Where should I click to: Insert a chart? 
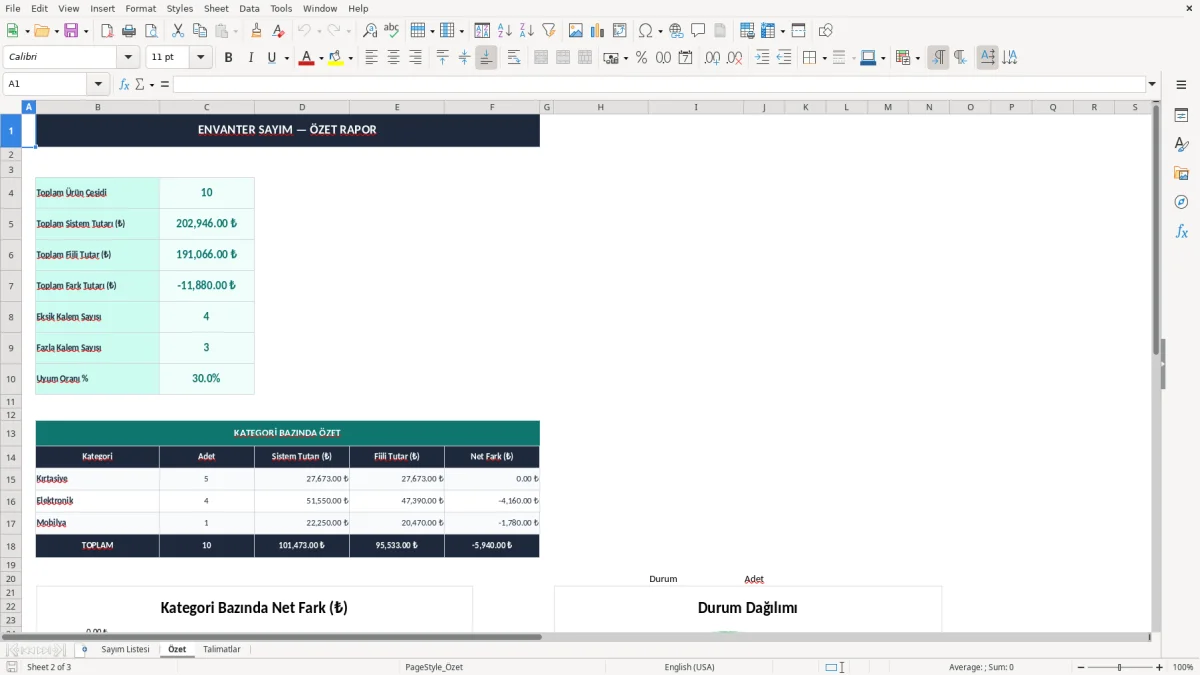click(598, 31)
